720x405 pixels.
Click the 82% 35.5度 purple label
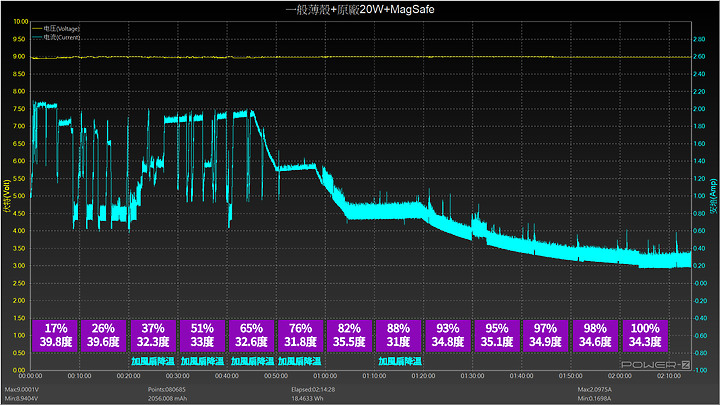(x=349, y=335)
